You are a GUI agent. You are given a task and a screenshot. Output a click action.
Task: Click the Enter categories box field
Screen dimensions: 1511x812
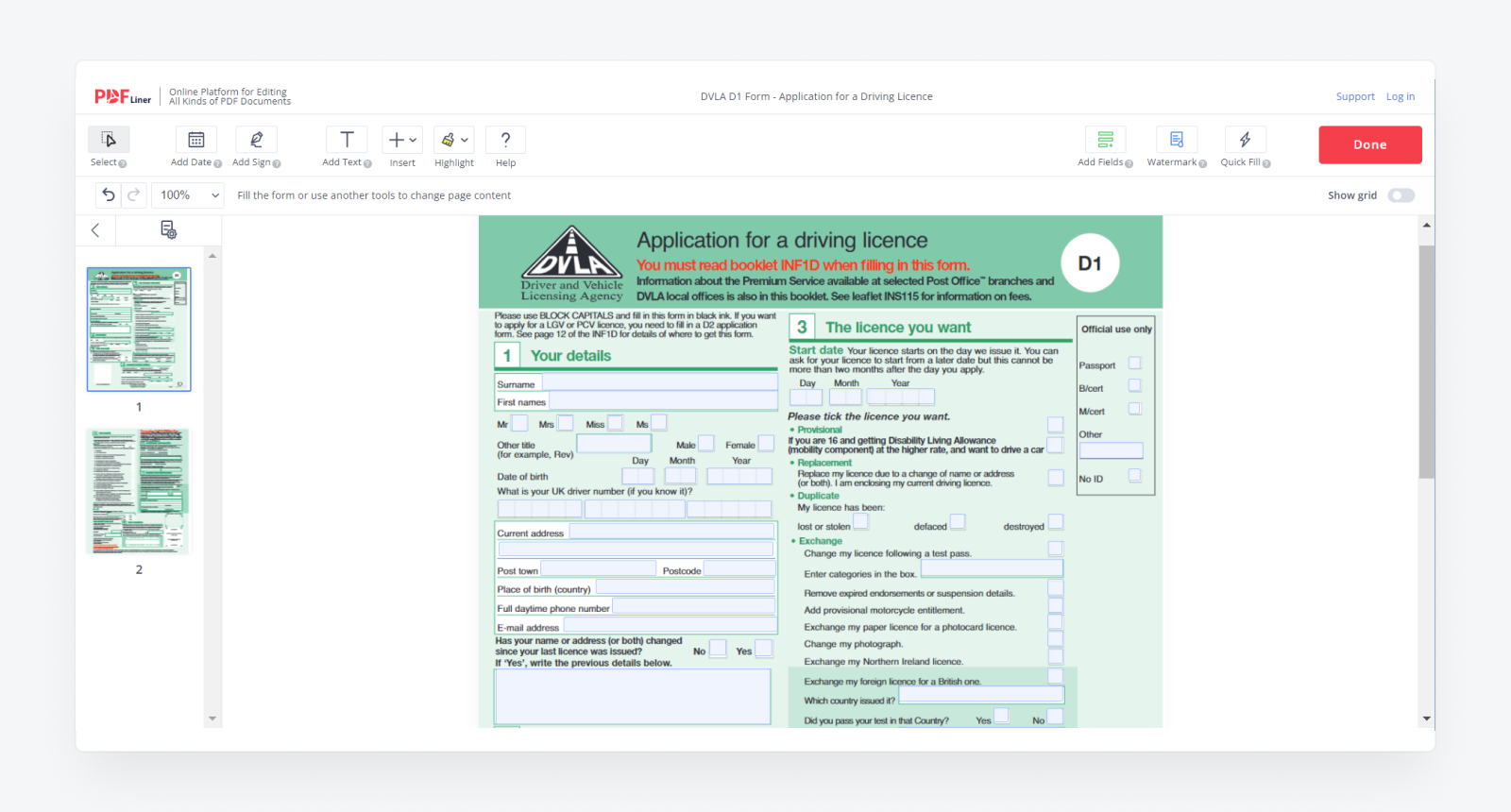(x=992, y=568)
